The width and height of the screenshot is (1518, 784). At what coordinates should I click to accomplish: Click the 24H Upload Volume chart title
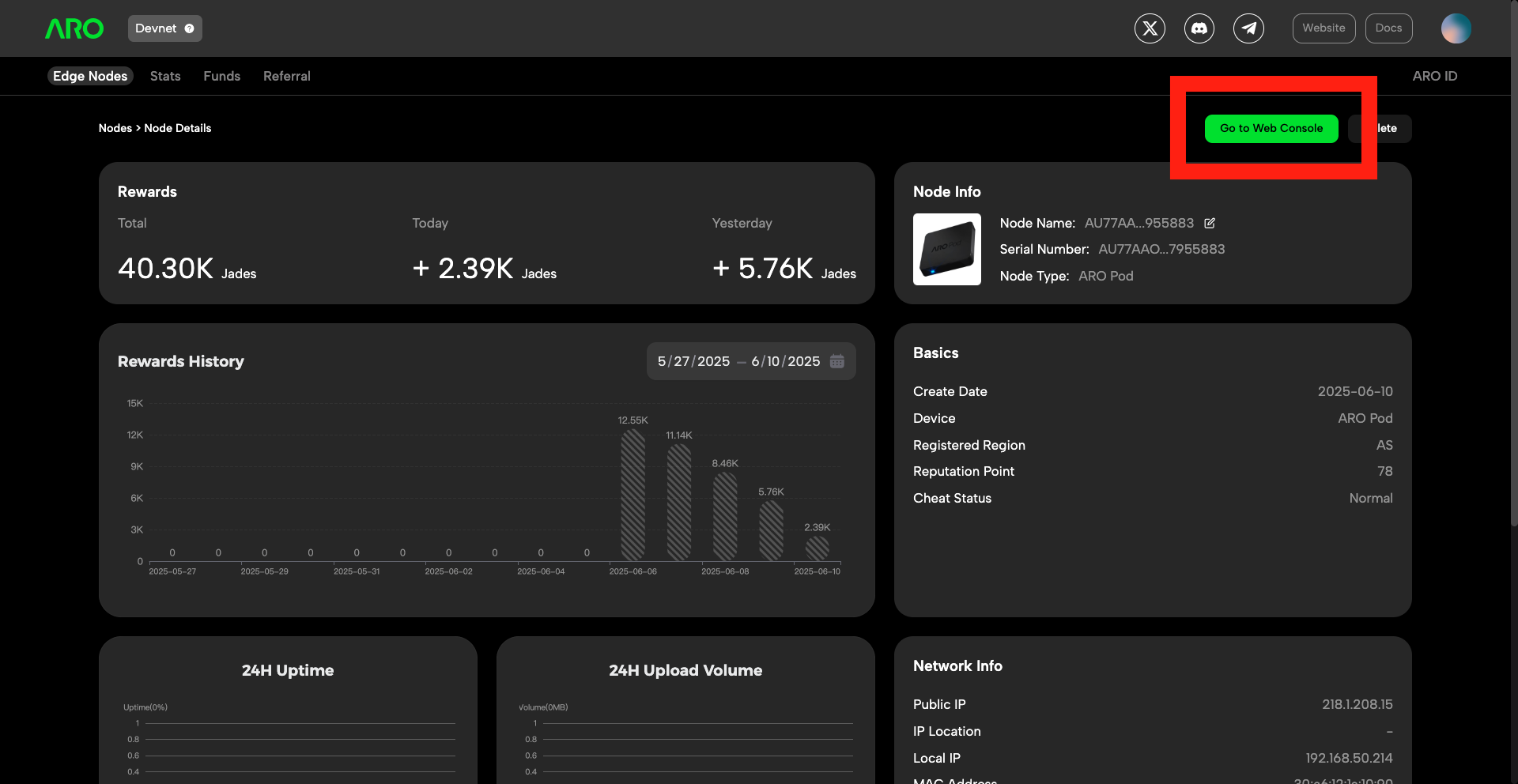685,670
